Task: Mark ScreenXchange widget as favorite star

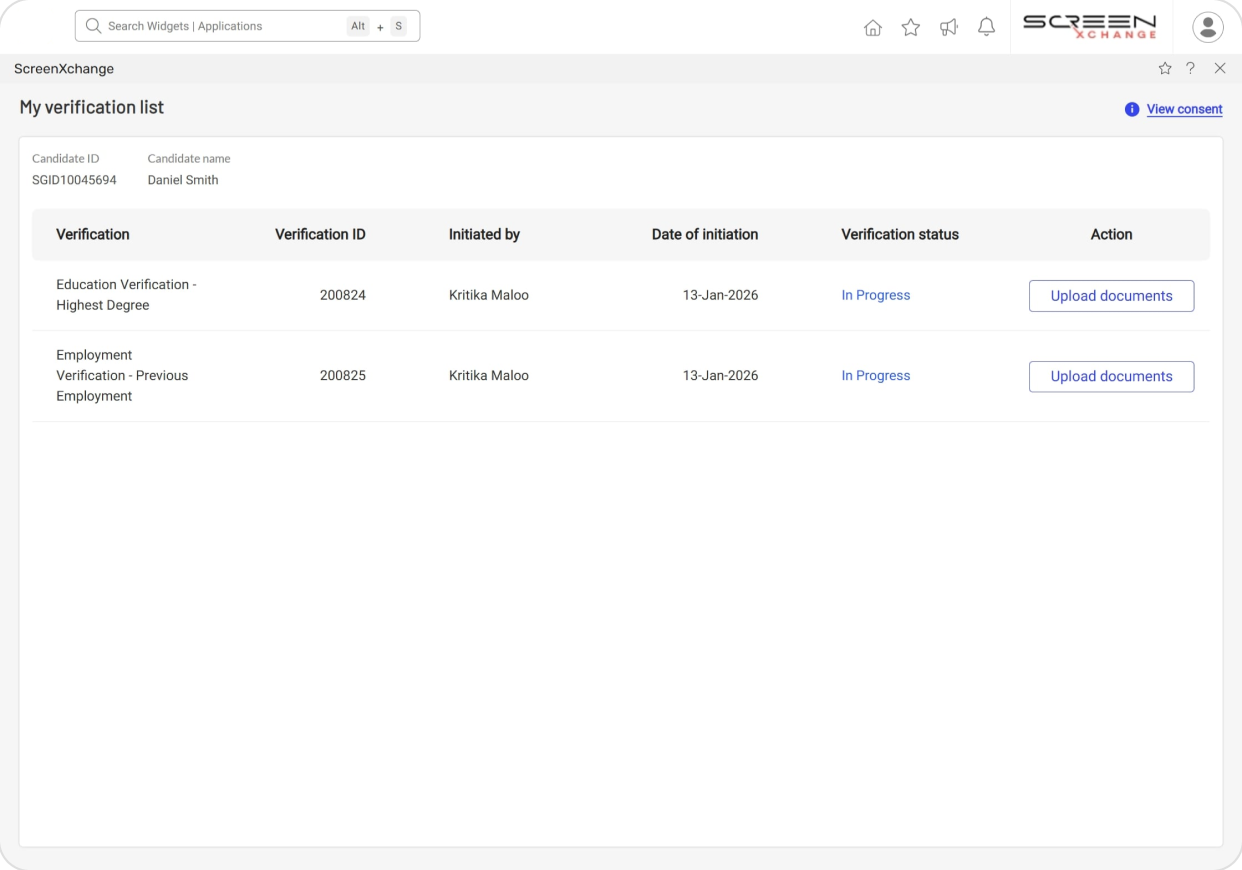Action: [x=1164, y=68]
